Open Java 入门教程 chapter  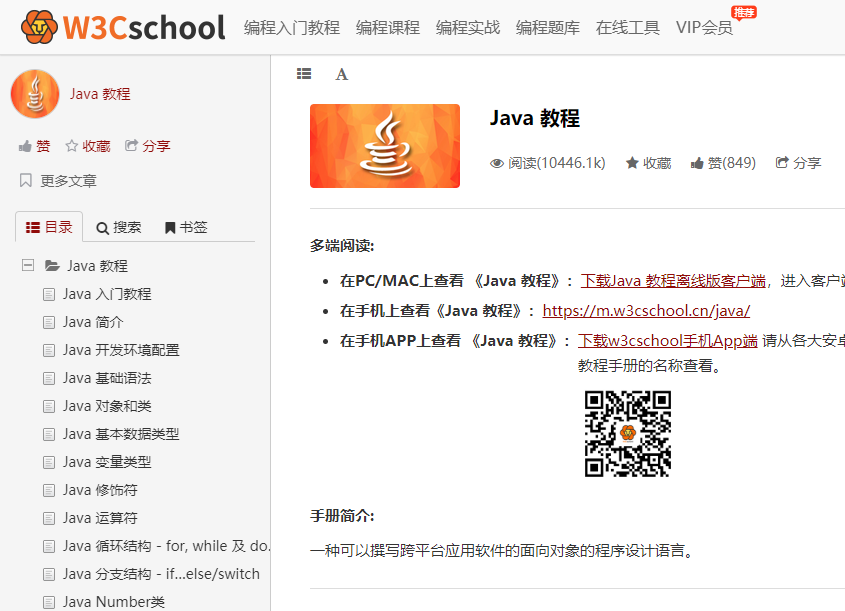click(x=107, y=294)
